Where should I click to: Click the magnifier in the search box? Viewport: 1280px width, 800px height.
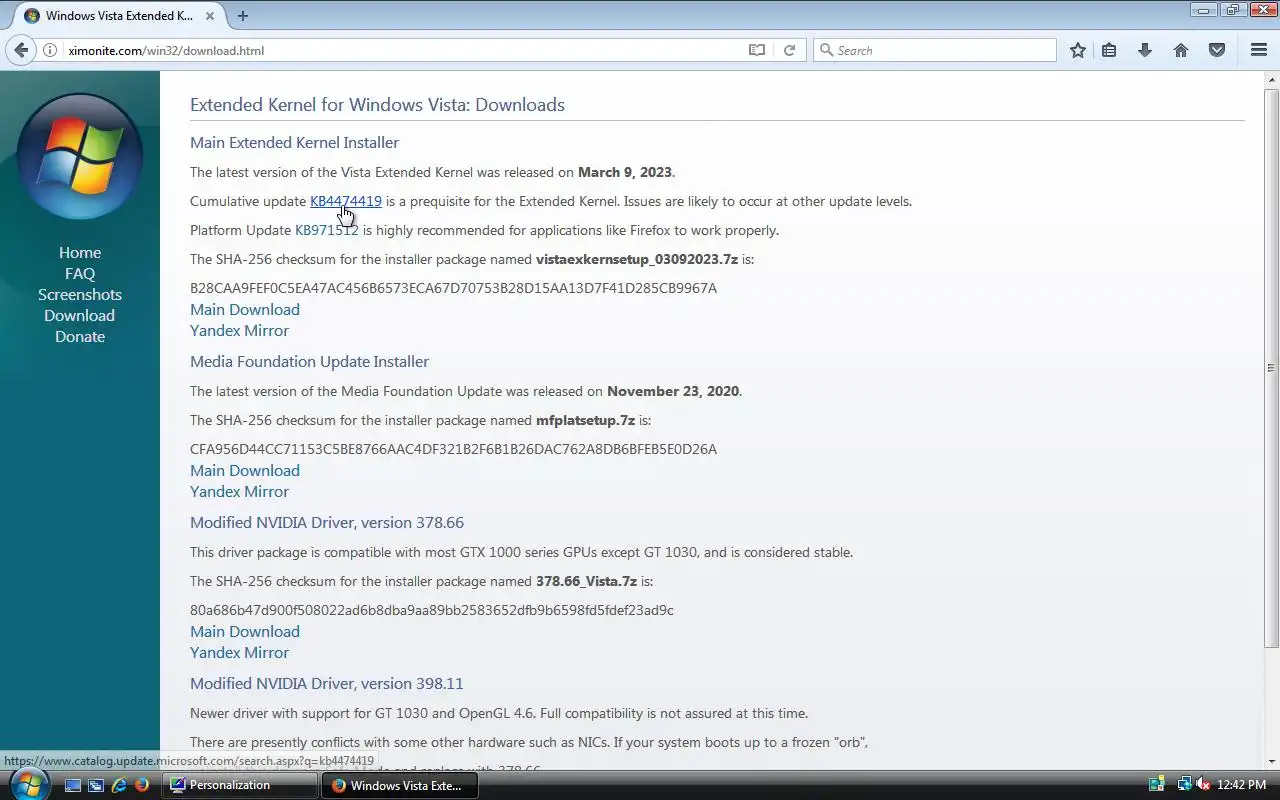point(826,50)
